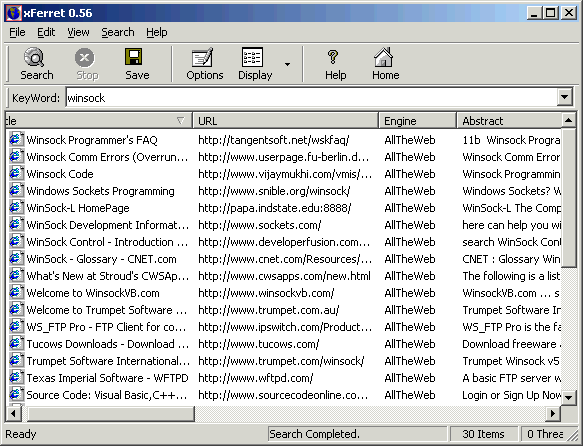Click abstract 'Download freeware' cell
The height and width of the screenshot is (446, 583).
point(512,344)
